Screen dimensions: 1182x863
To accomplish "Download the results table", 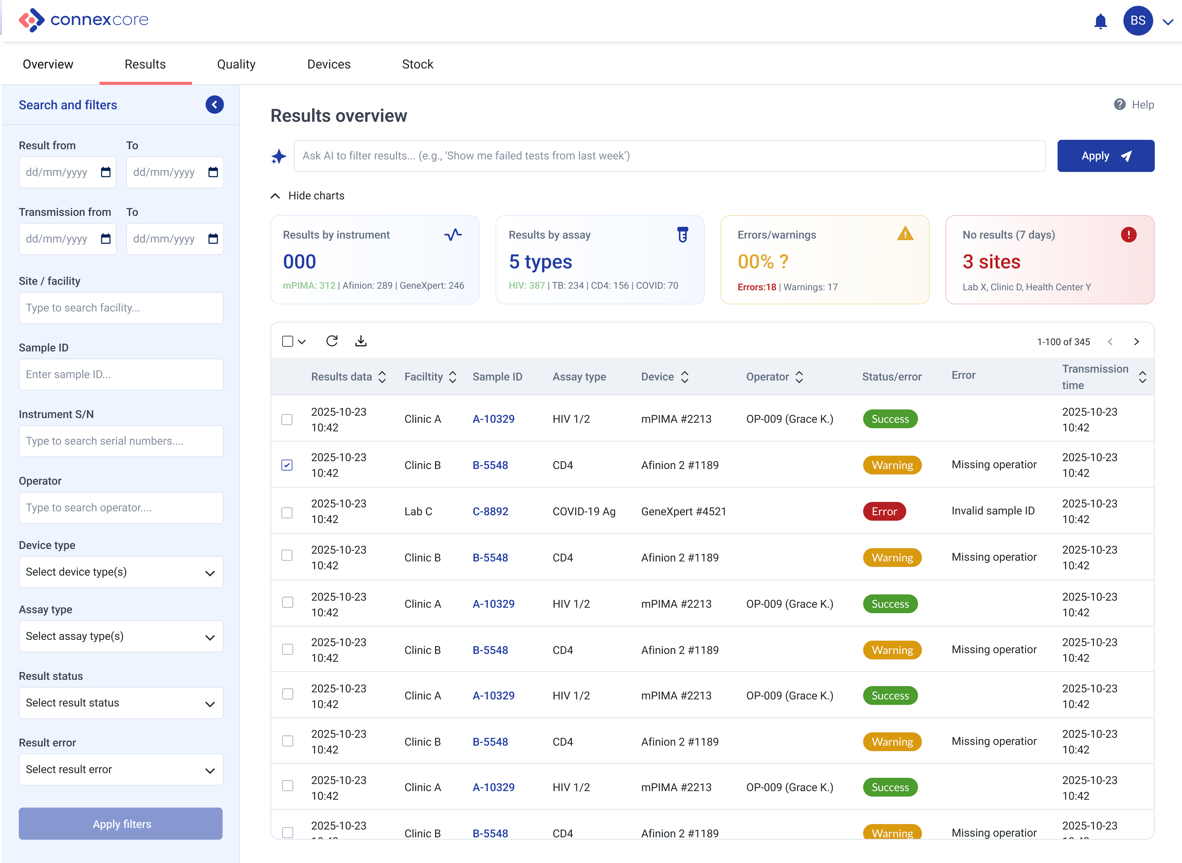I will pyautogui.click(x=361, y=341).
